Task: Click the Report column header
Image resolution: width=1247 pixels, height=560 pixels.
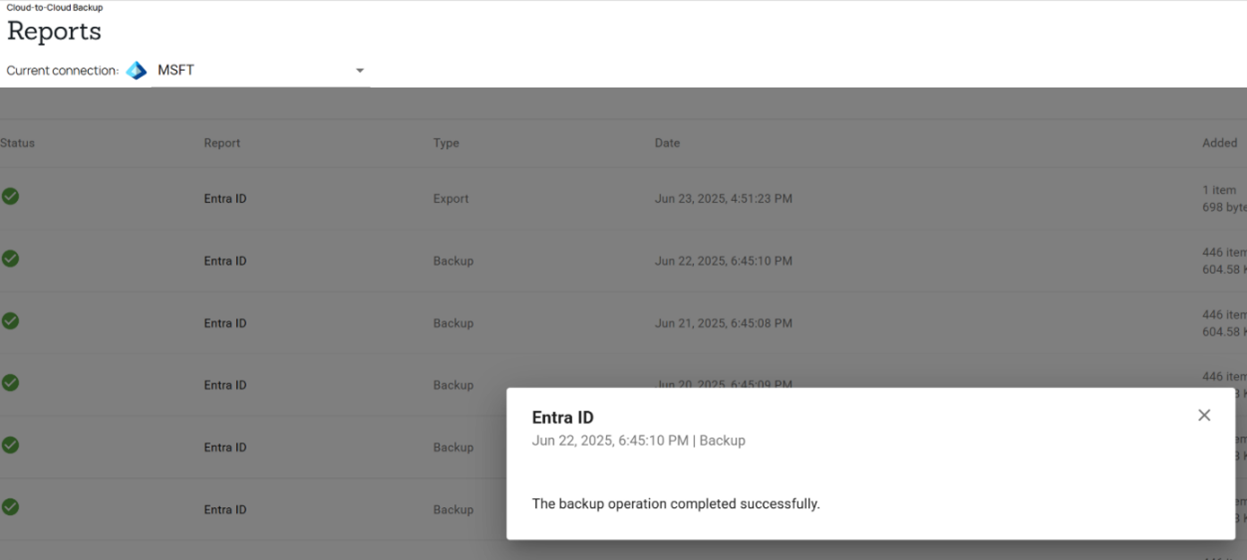Action: pyautogui.click(x=222, y=143)
